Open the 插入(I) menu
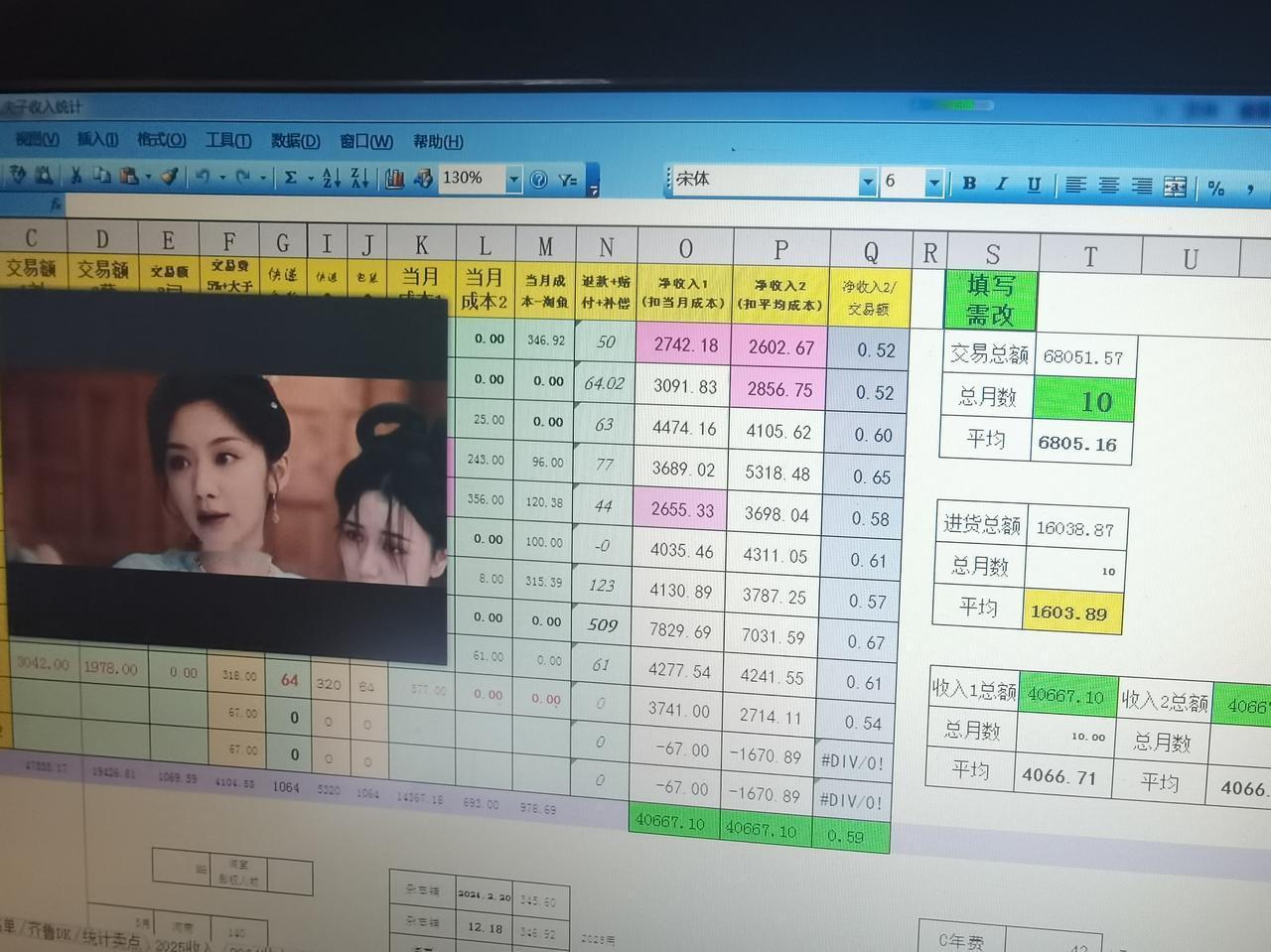This screenshot has height=952, width=1271. click(x=97, y=140)
